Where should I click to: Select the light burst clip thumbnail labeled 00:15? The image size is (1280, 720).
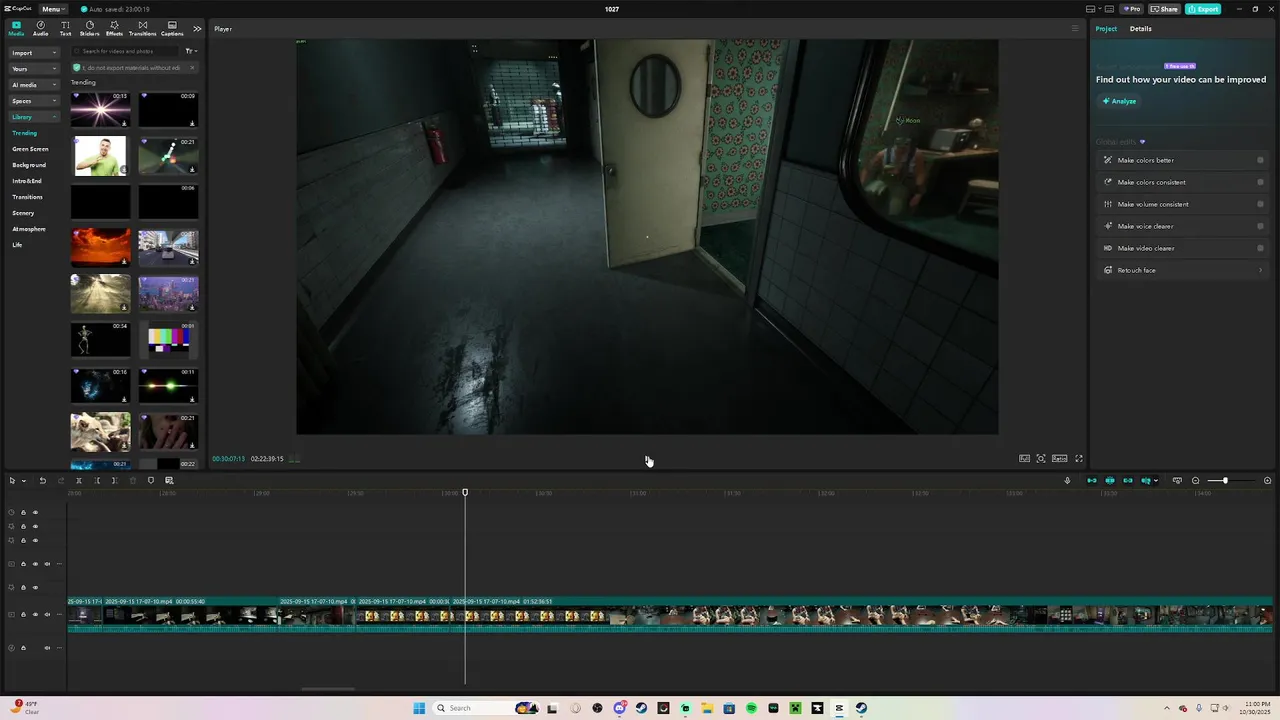coord(100,109)
